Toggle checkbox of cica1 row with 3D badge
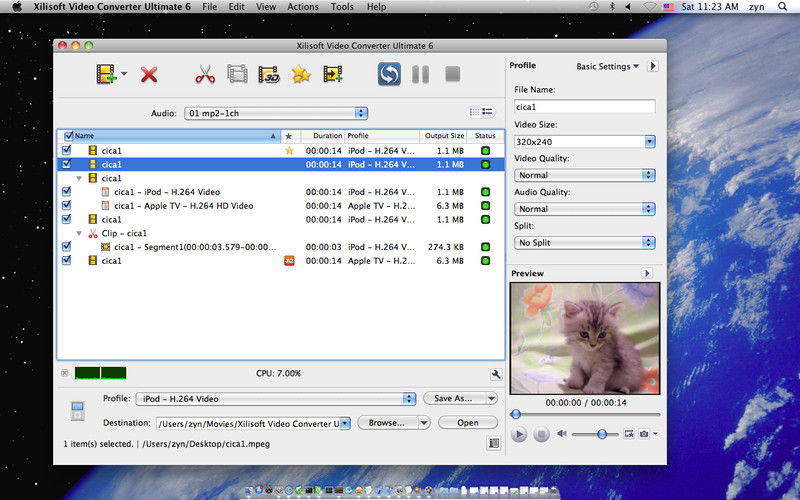Screen dimensions: 800x500 (x=66, y=261)
